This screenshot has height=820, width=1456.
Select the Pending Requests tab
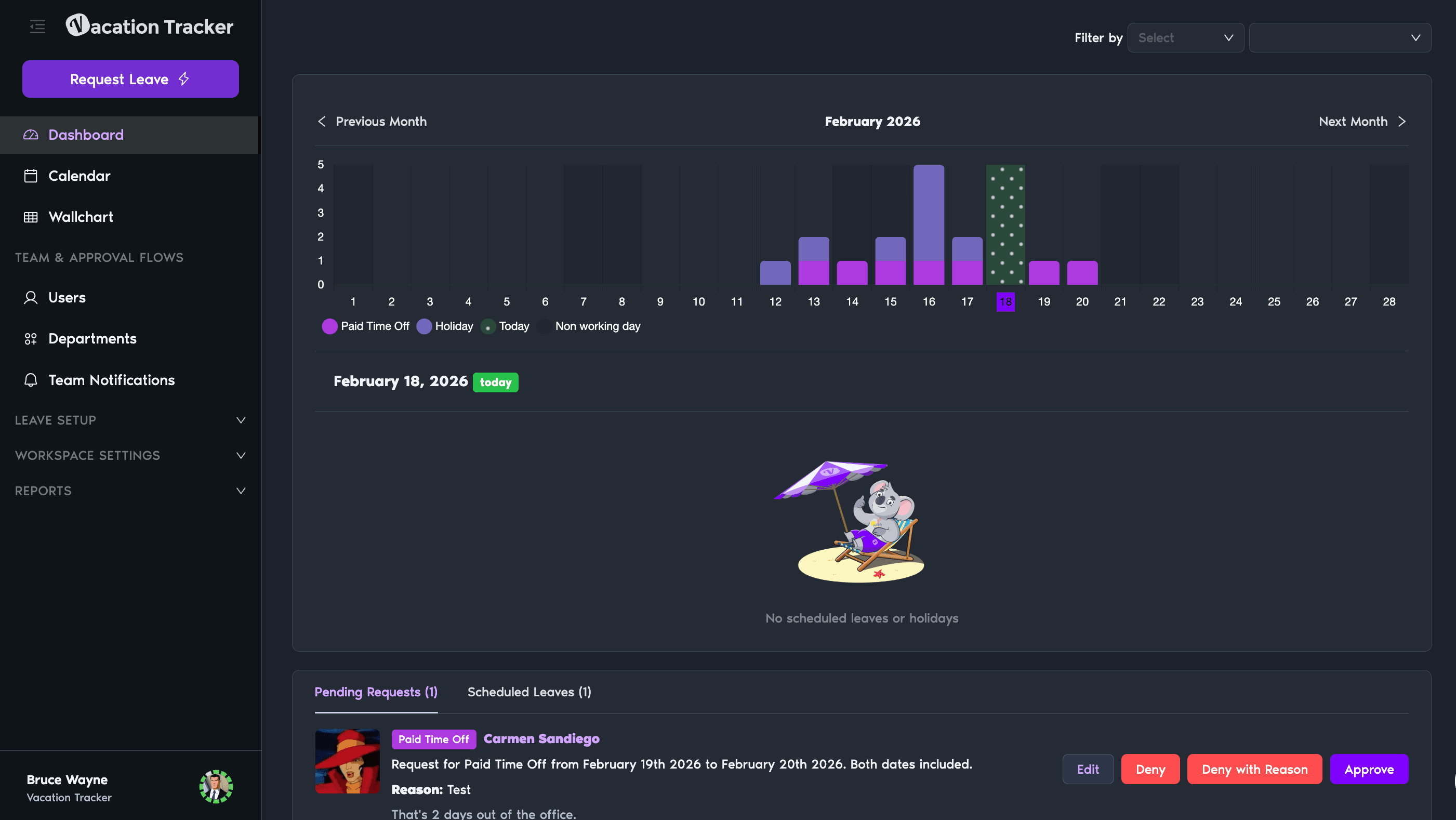click(x=375, y=692)
